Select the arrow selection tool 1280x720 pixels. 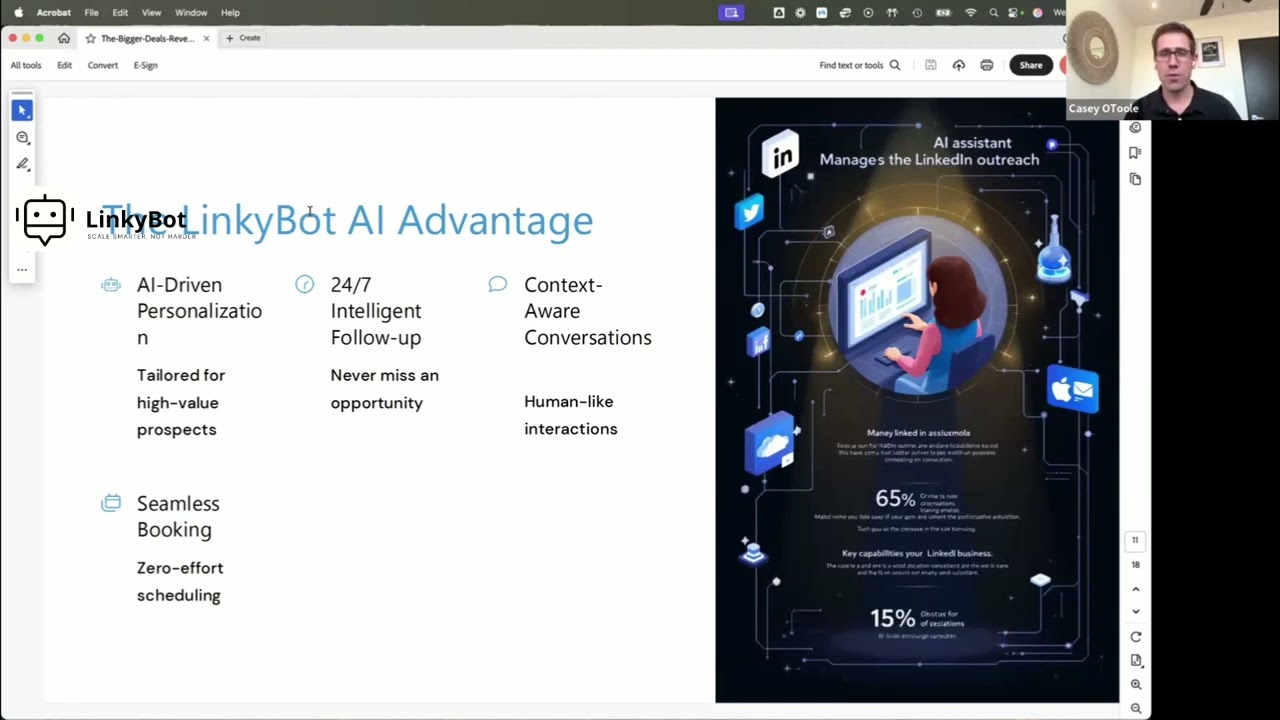[x=22, y=110]
